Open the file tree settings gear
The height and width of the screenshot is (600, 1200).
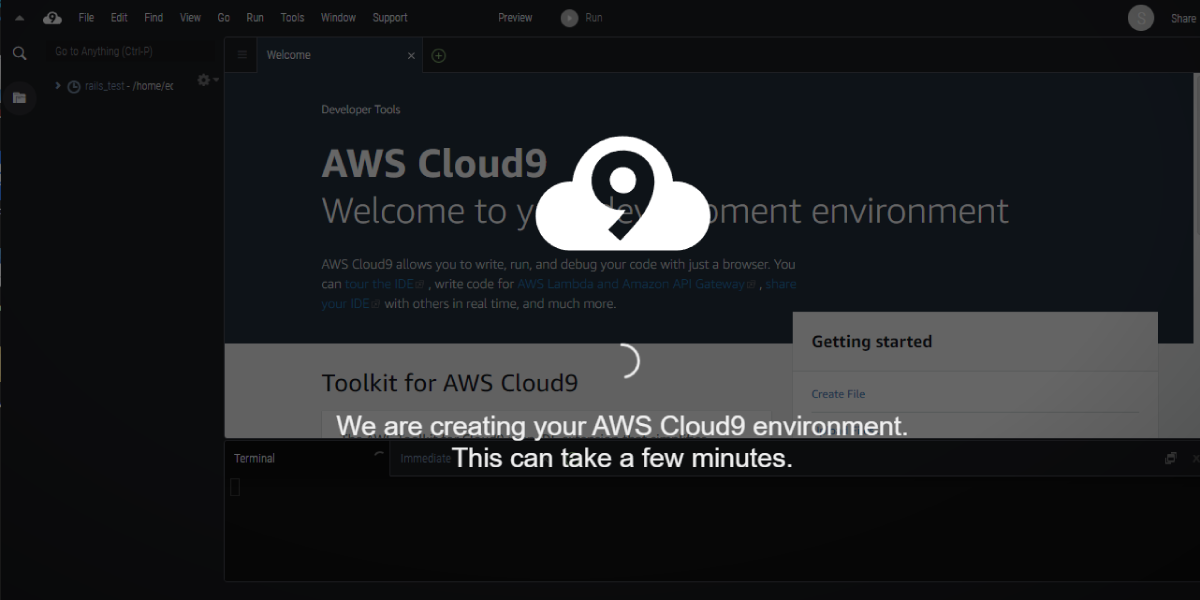point(205,79)
